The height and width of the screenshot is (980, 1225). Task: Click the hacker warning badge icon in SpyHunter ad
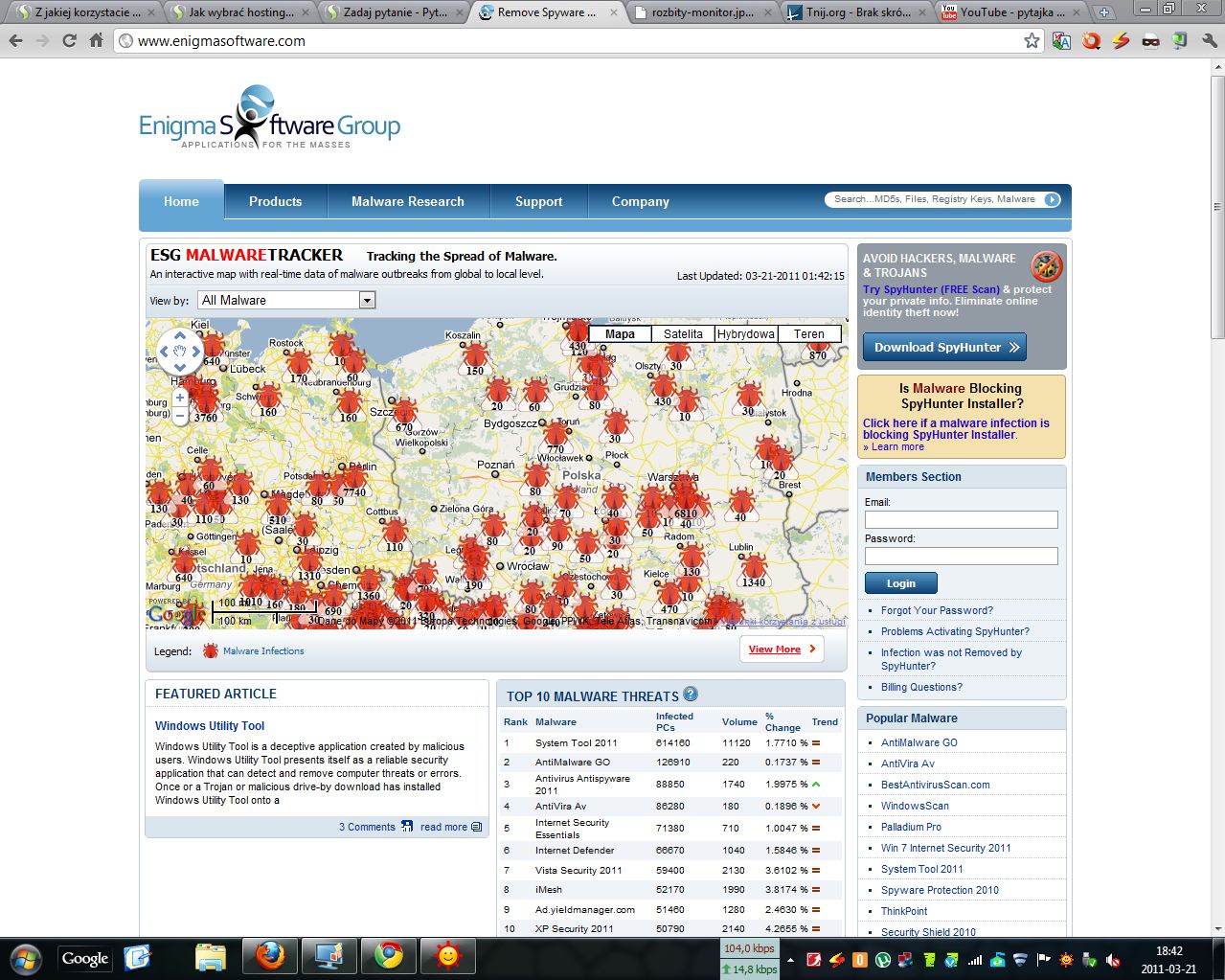[1046, 265]
